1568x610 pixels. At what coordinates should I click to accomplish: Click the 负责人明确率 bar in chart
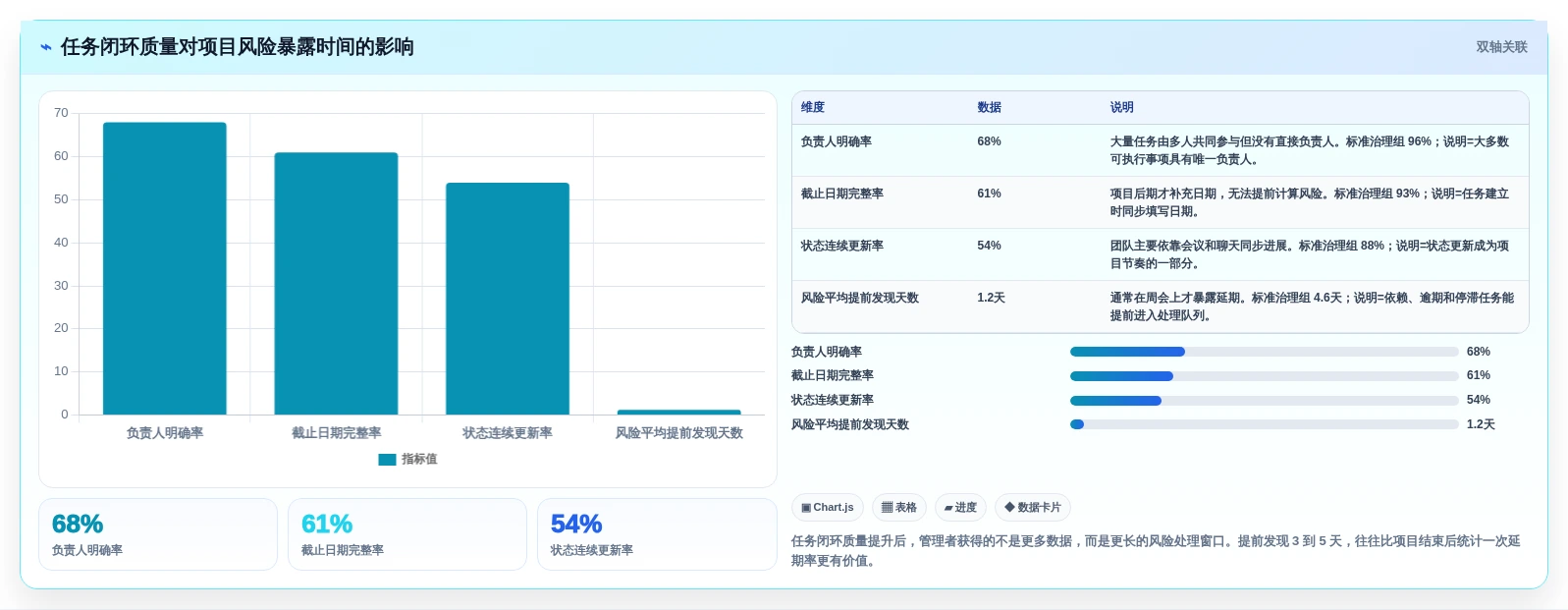point(165,268)
